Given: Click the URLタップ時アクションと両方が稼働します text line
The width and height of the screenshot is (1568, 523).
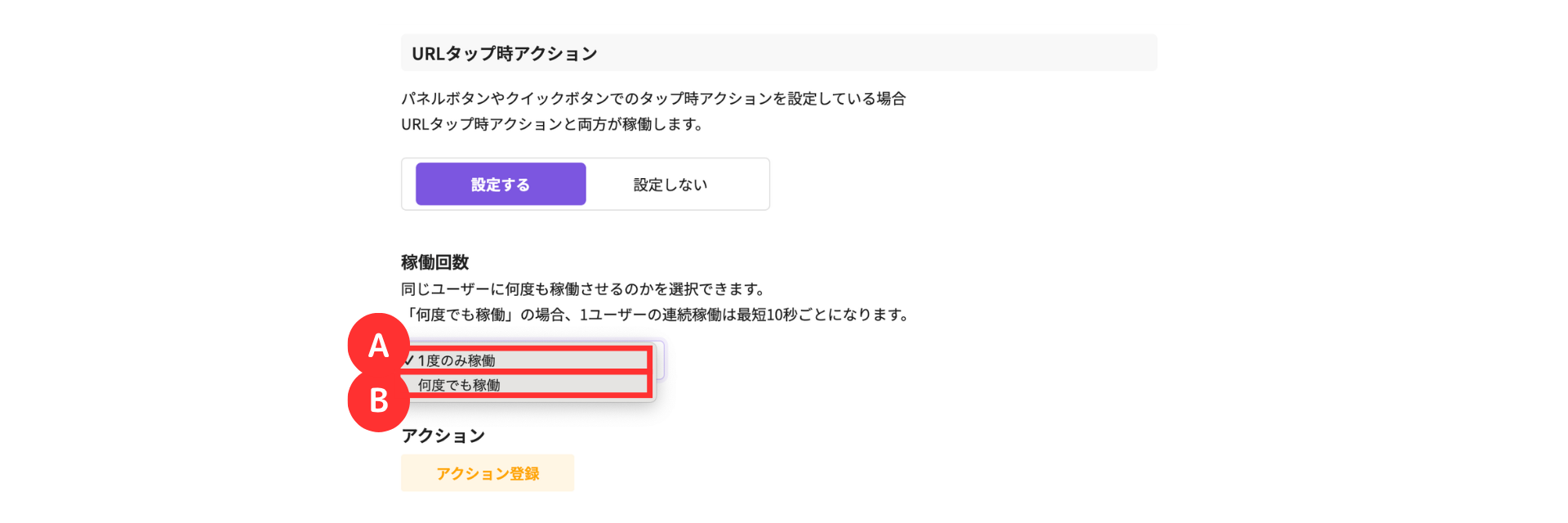Looking at the screenshot, I should coord(552,124).
